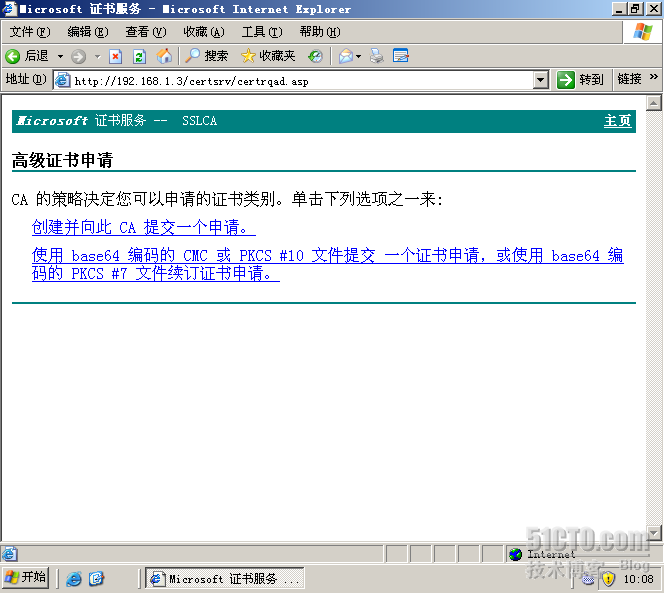Click the 转到 (Go) button
The height and width of the screenshot is (593, 664).
click(580, 80)
